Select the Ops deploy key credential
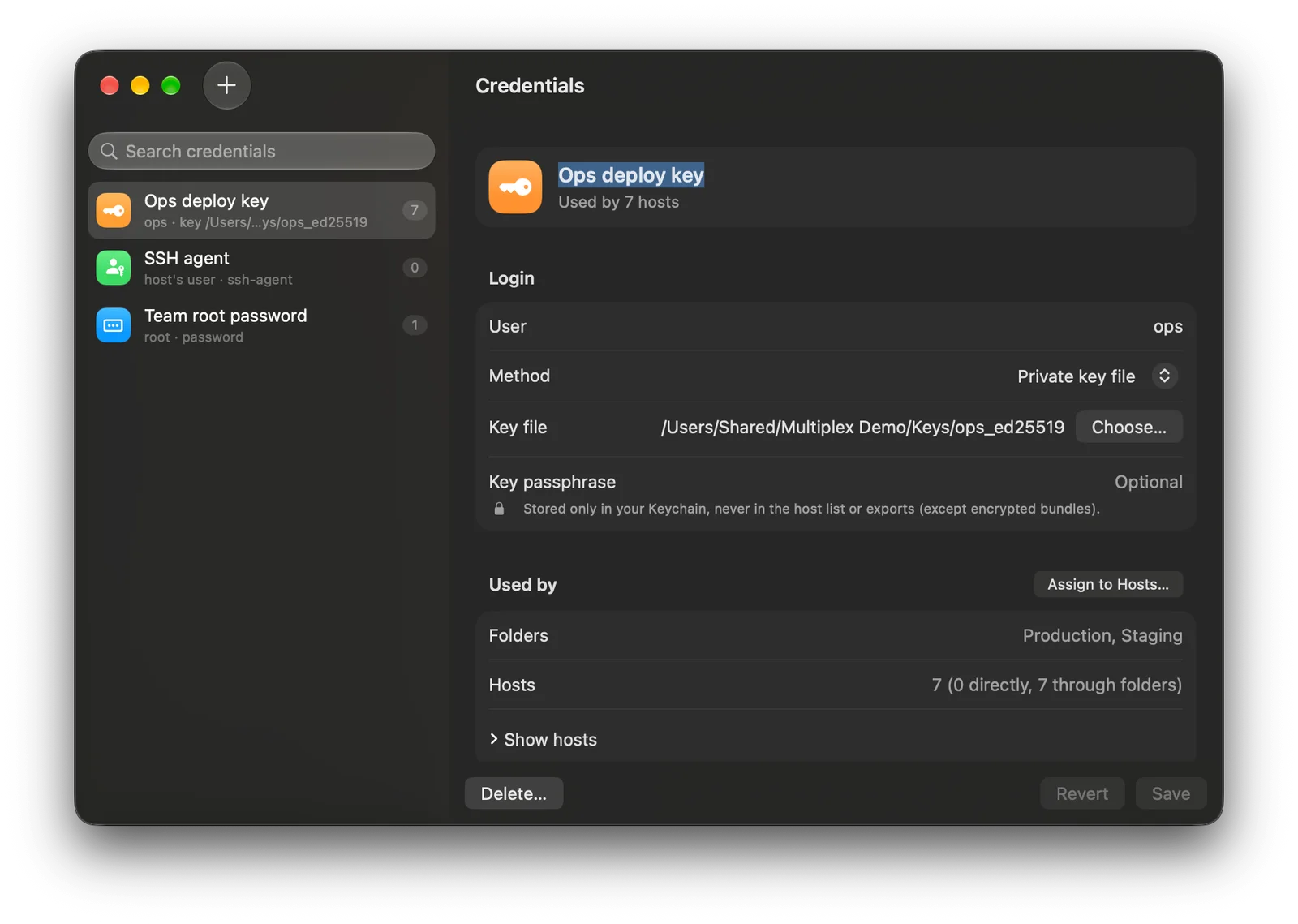The height and width of the screenshot is (924, 1298). click(261, 210)
